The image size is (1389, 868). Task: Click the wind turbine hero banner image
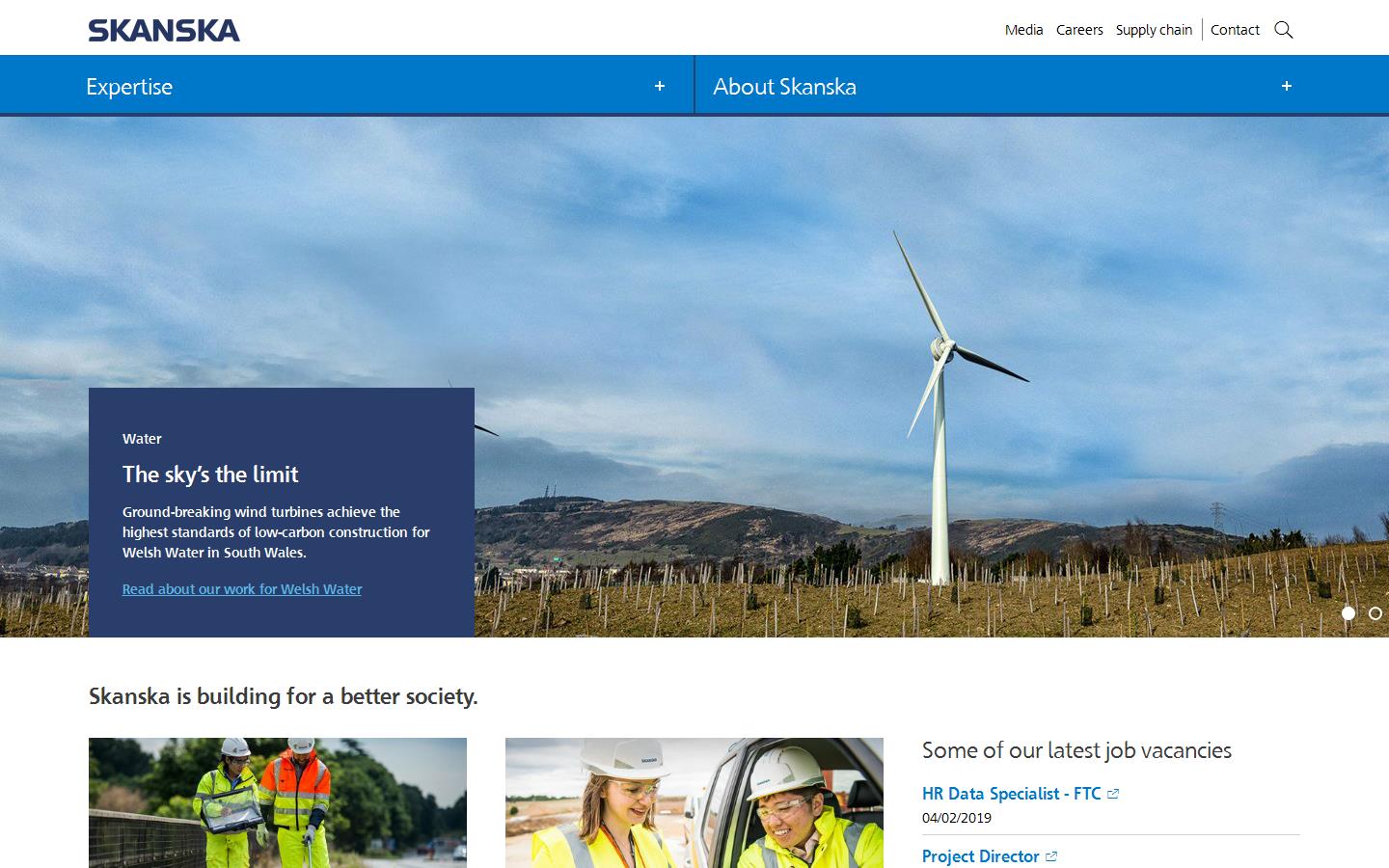click(x=868, y=289)
